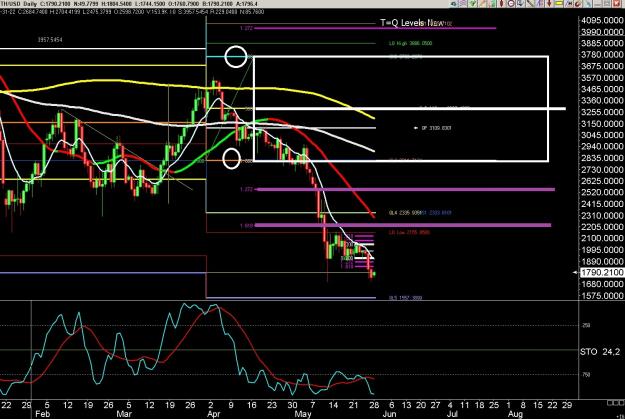Screen dimensions: 625x419
Task: Click the DP 3139 pivot label
Action: tap(436, 128)
